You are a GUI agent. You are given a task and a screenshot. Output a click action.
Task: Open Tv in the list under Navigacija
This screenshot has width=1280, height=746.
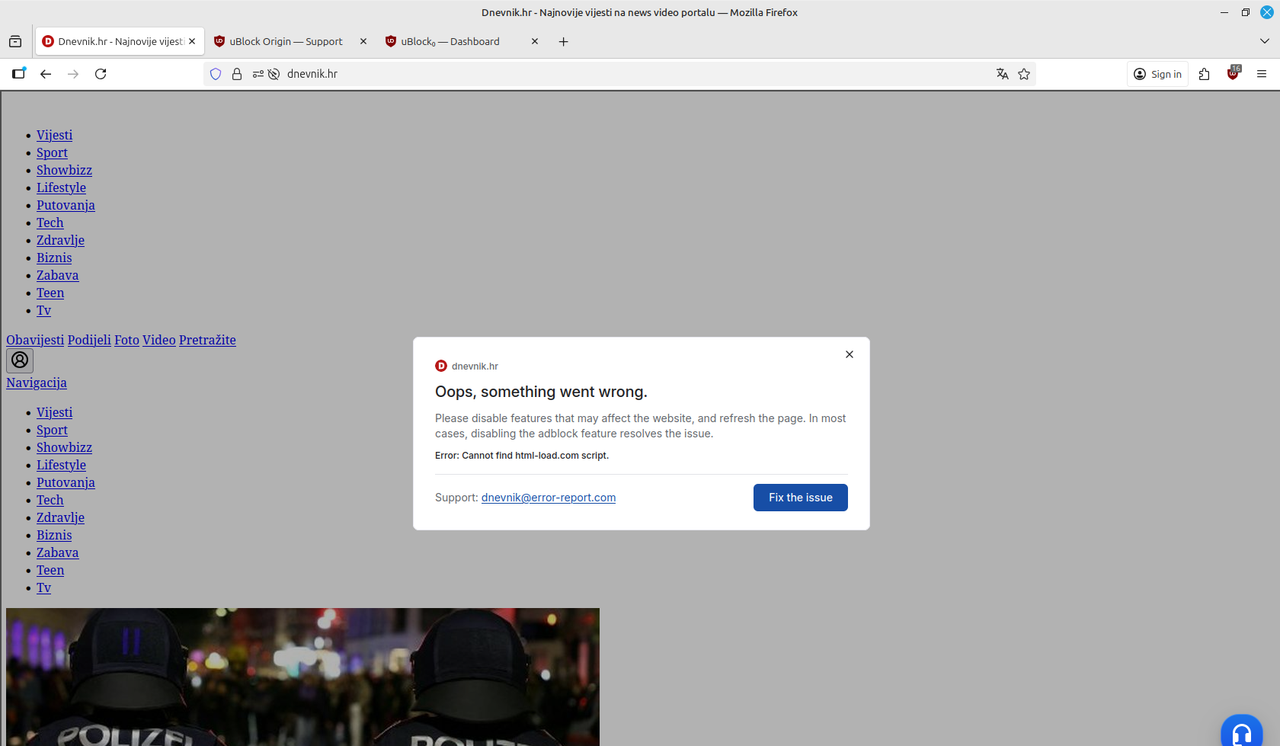pos(44,587)
